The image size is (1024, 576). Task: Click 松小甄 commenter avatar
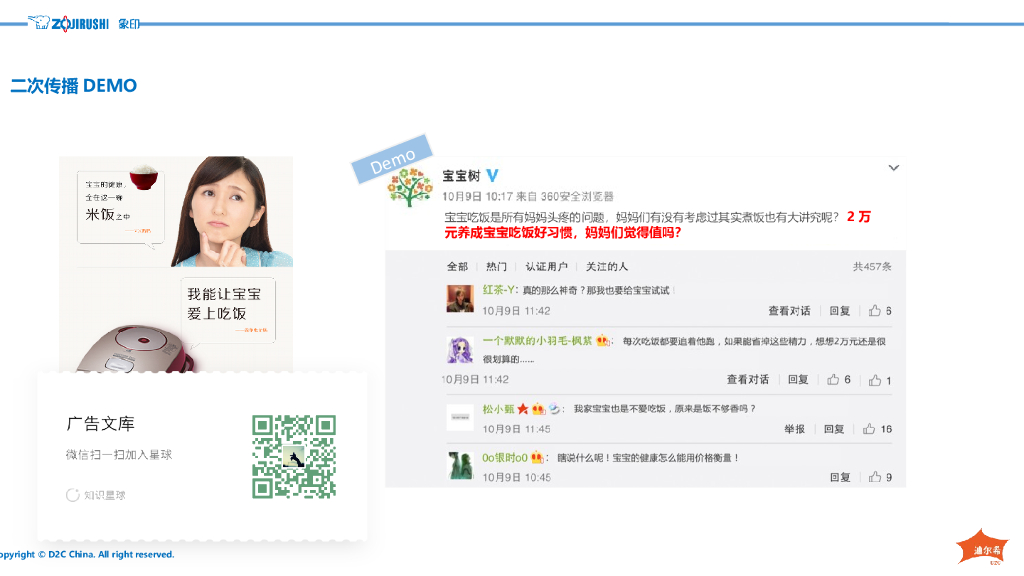click(460, 418)
